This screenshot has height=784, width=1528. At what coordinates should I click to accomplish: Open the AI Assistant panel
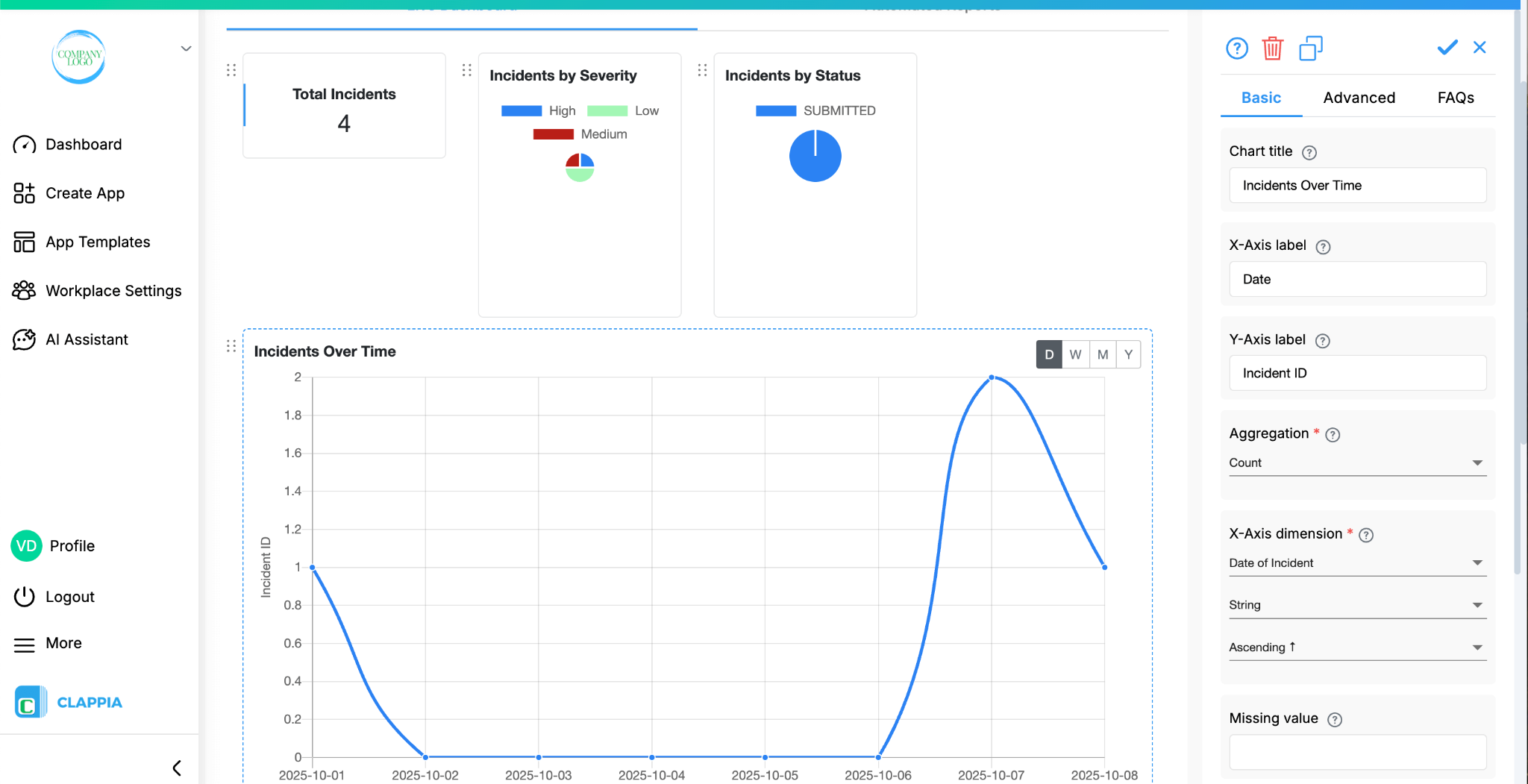coord(87,339)
